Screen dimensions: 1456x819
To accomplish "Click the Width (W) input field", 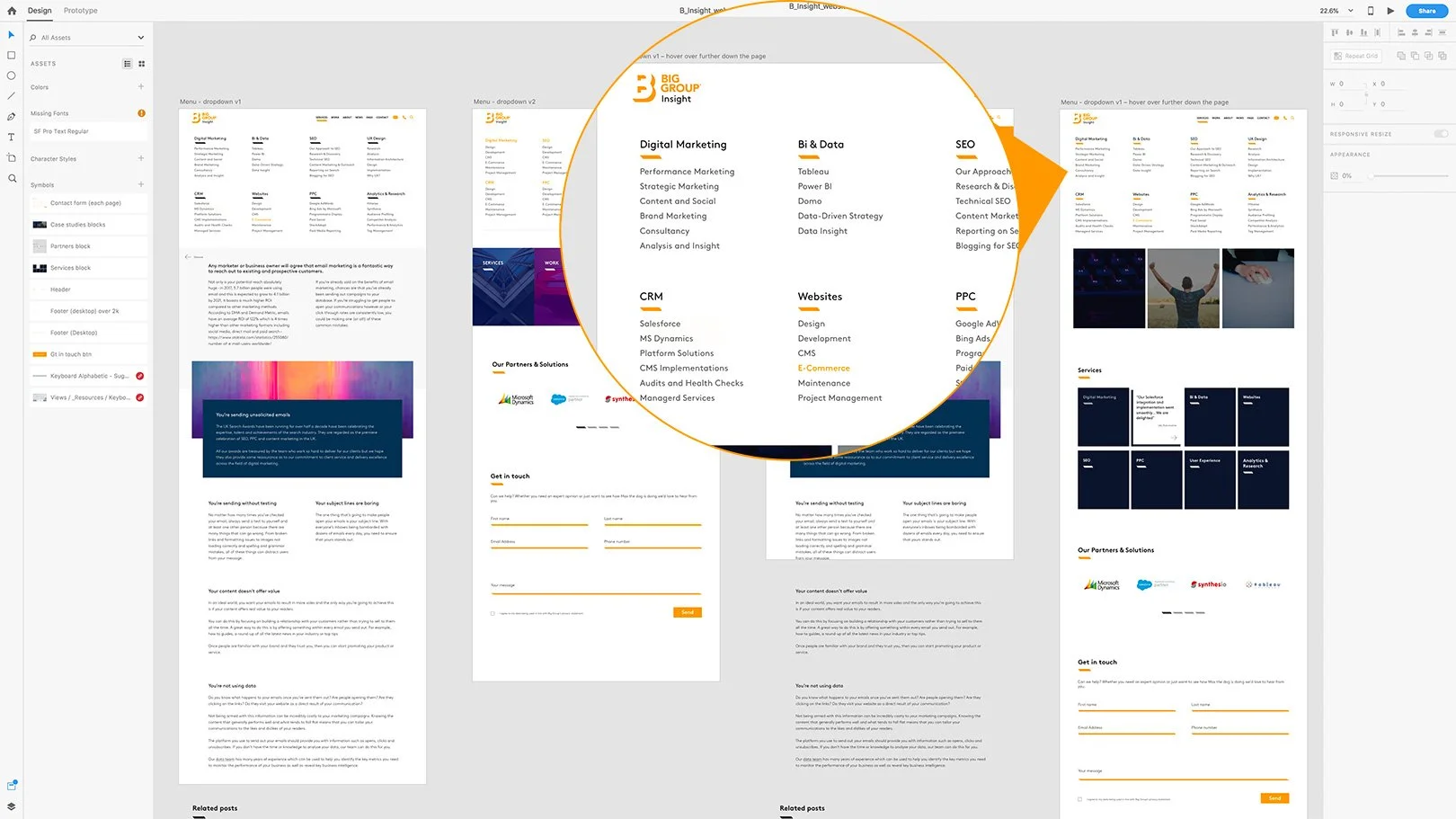I will 1351,84.
